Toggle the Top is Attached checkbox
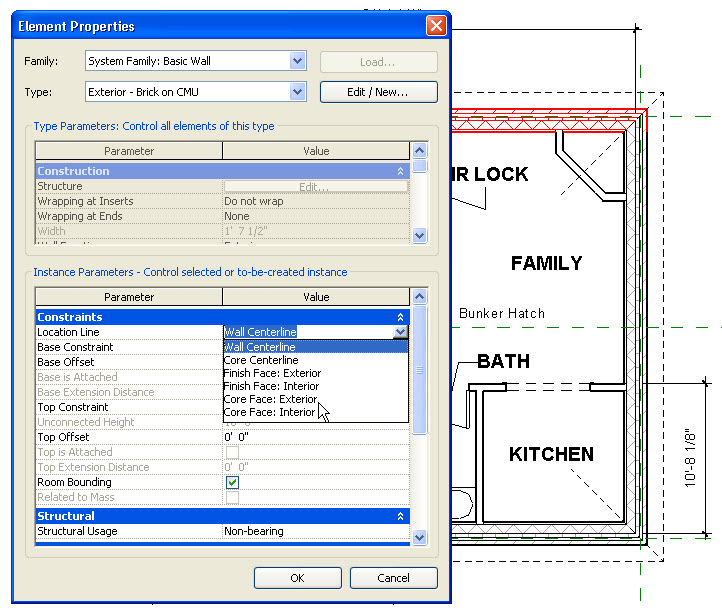The image size is (722, 614). (x=232, y=452)
